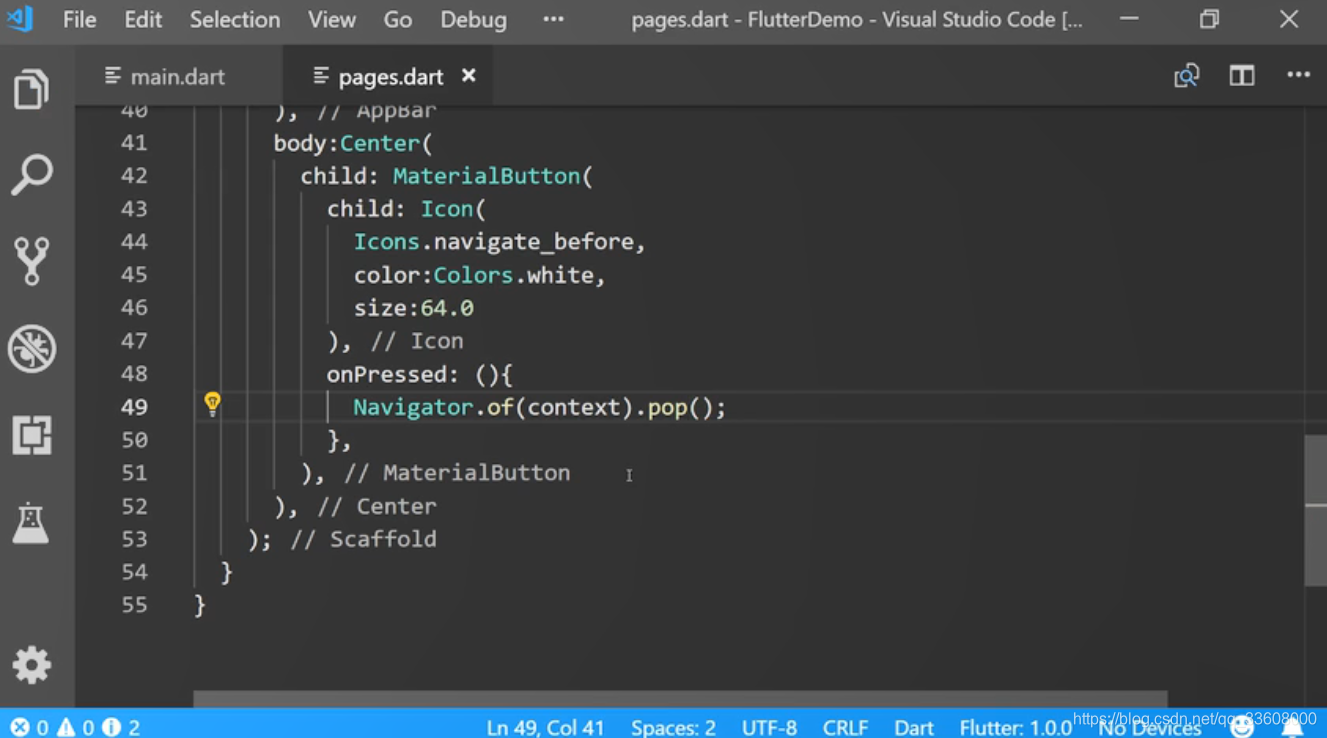Click the // Center comment on line 52

(x=376, y=506)
